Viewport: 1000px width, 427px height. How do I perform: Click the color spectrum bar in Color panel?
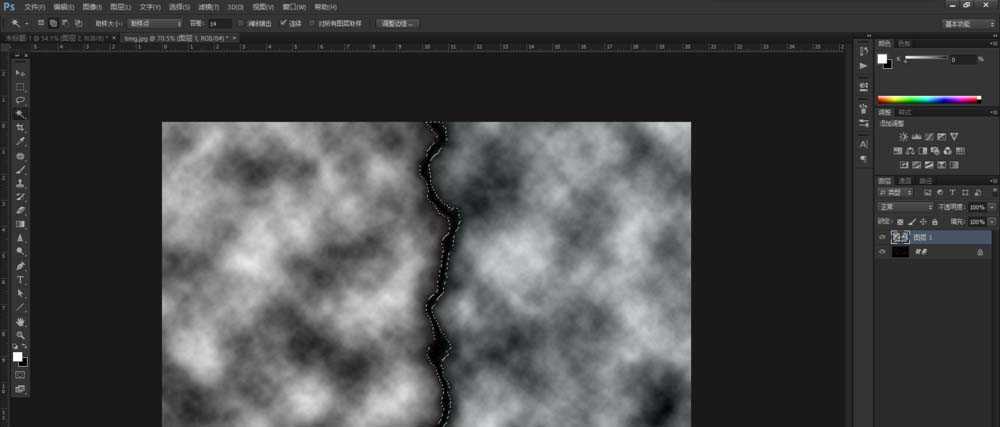click(929, 99)
